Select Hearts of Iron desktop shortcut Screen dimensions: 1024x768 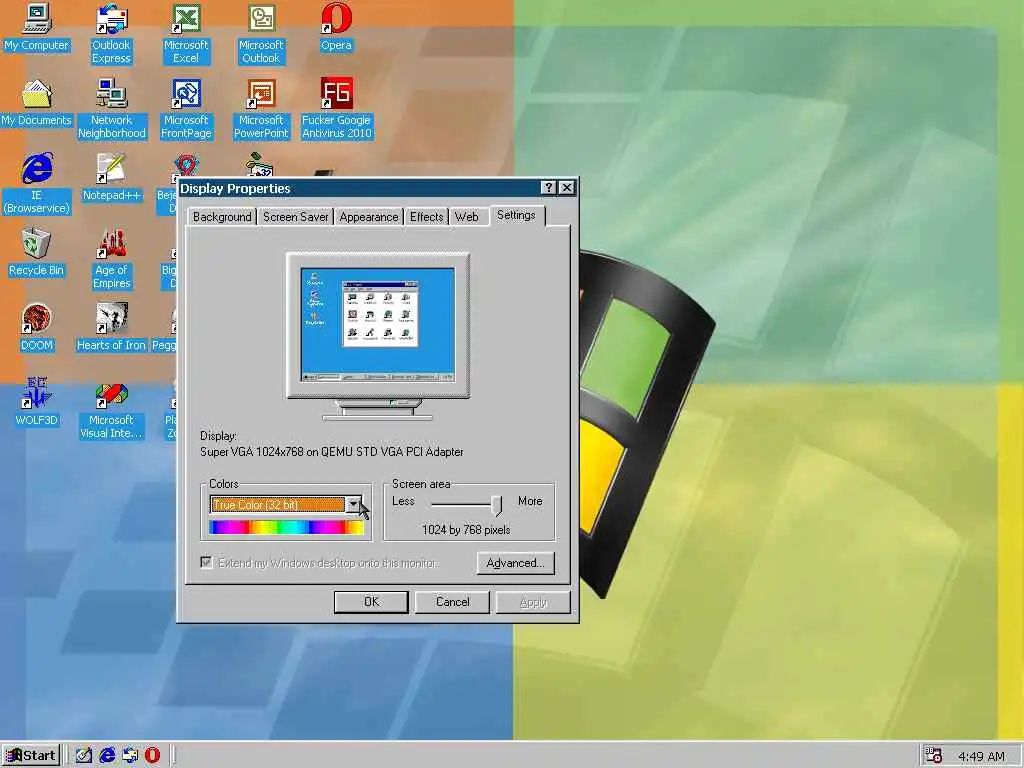(x=112, y=328)
